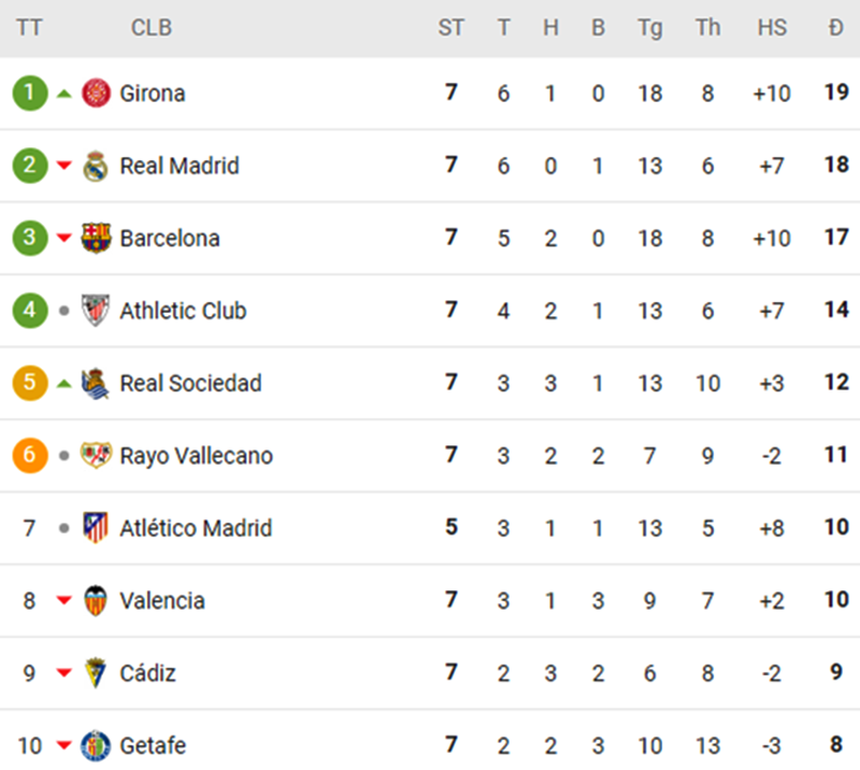This screenshot has width=860, height=770.
Task: Click the Atlético Madrid club crest
Action: coord(95,528)
